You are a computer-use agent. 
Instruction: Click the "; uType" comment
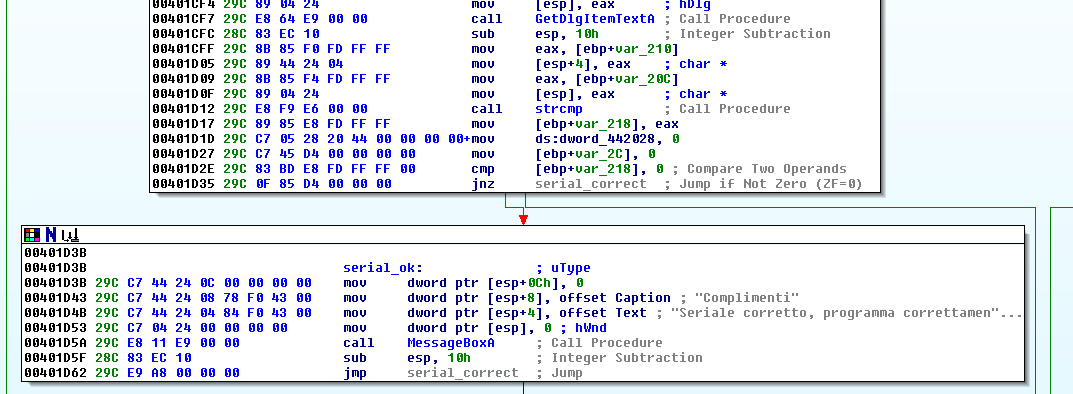[x=563, y=267]
